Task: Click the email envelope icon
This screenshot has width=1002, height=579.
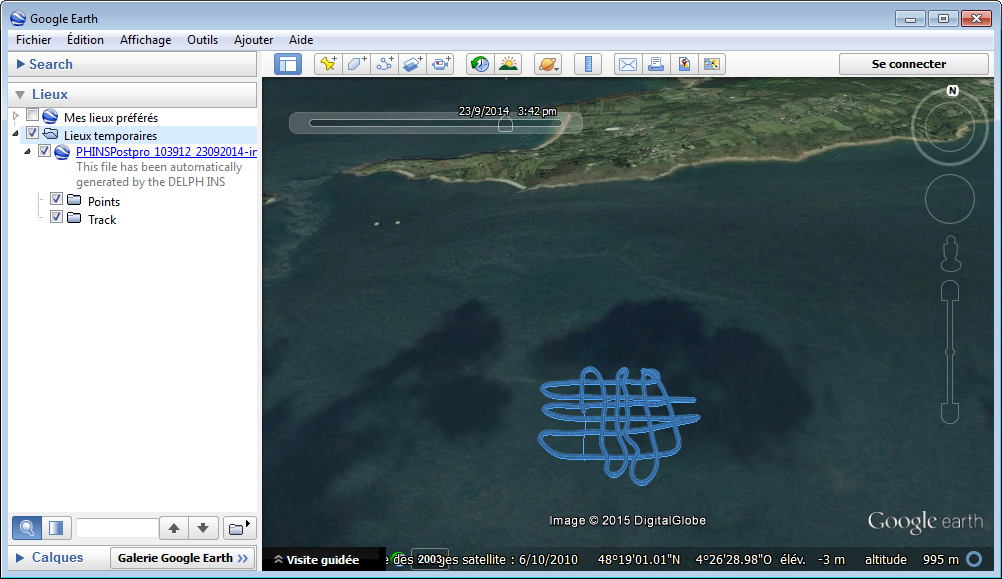Action: [627, 64]
